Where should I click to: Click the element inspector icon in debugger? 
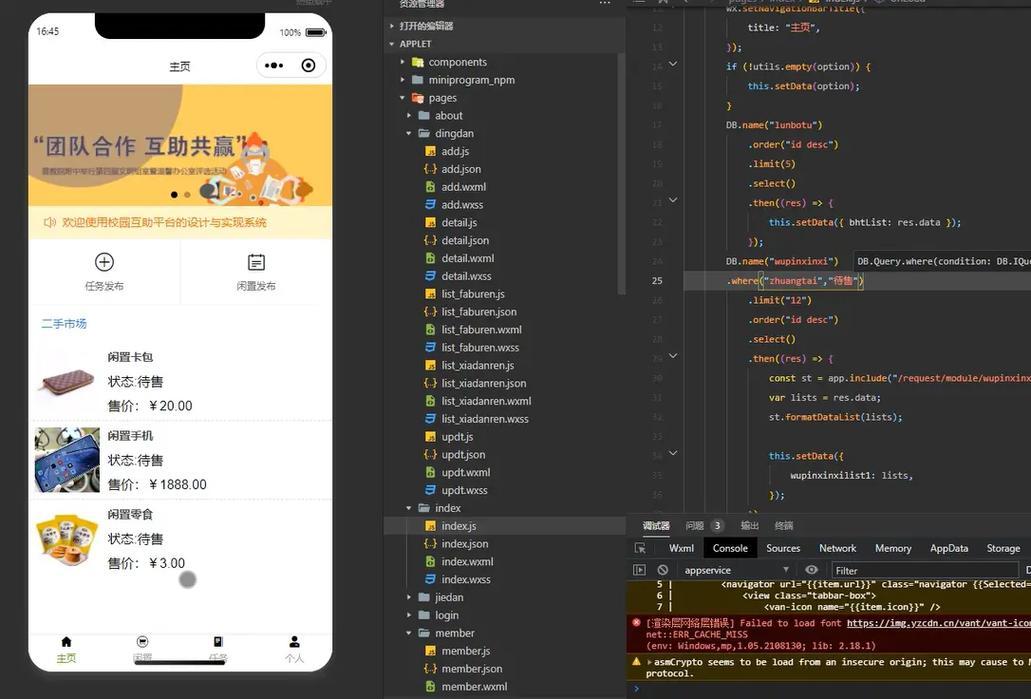point(640,548)
